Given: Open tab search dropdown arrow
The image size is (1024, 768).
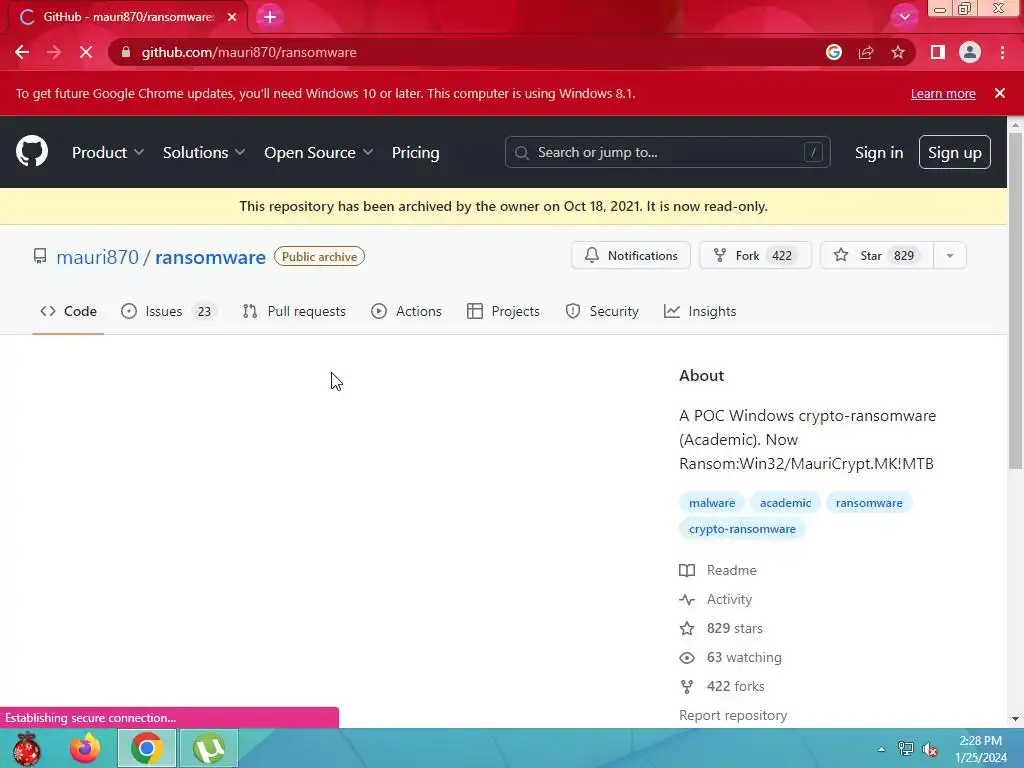Looking at the screenshot, I should coord(904,17).
